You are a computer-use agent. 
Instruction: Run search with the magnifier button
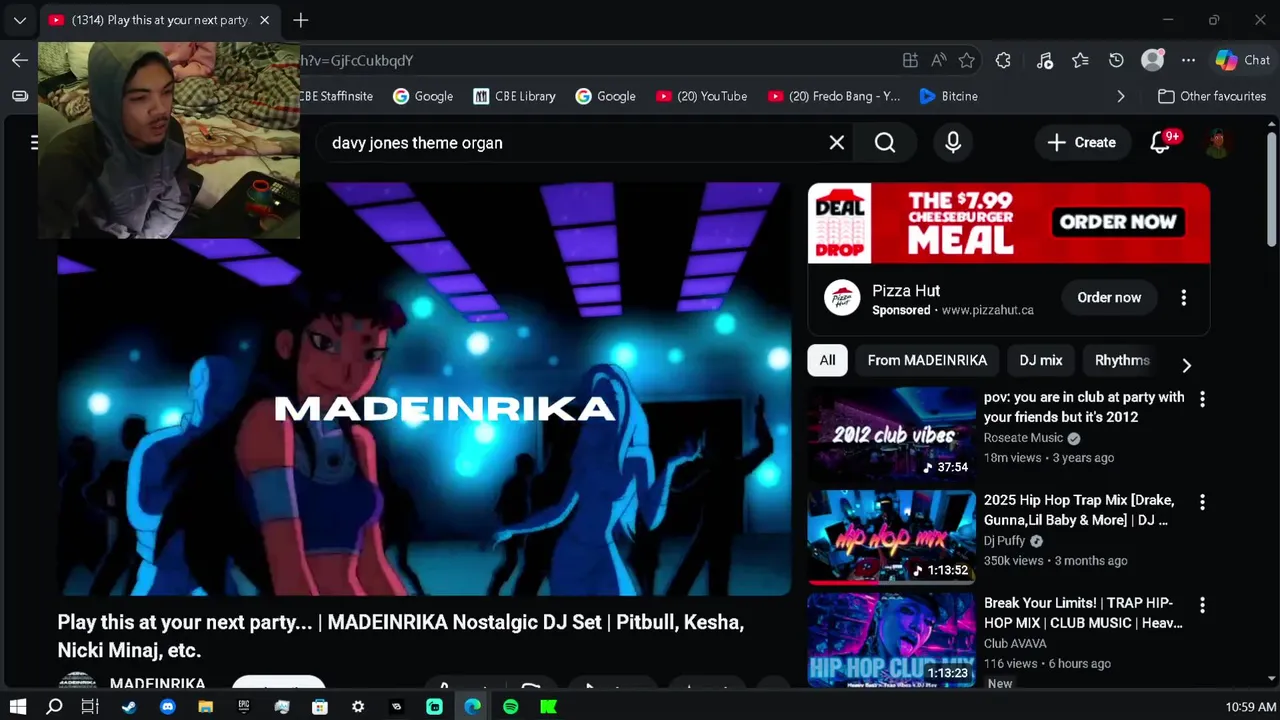(885, 143)
